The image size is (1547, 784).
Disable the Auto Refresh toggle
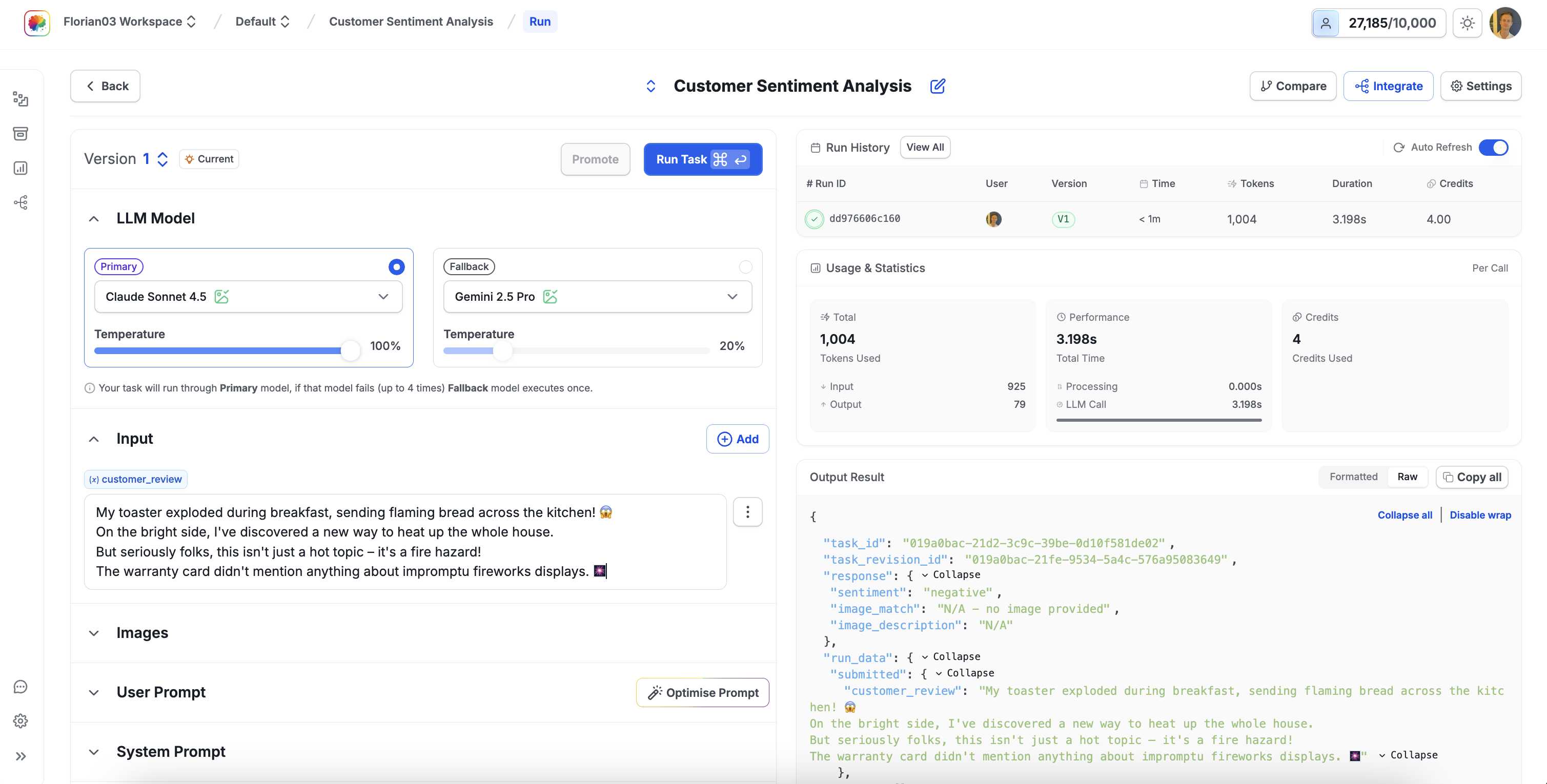click(x=1493, y=148)
